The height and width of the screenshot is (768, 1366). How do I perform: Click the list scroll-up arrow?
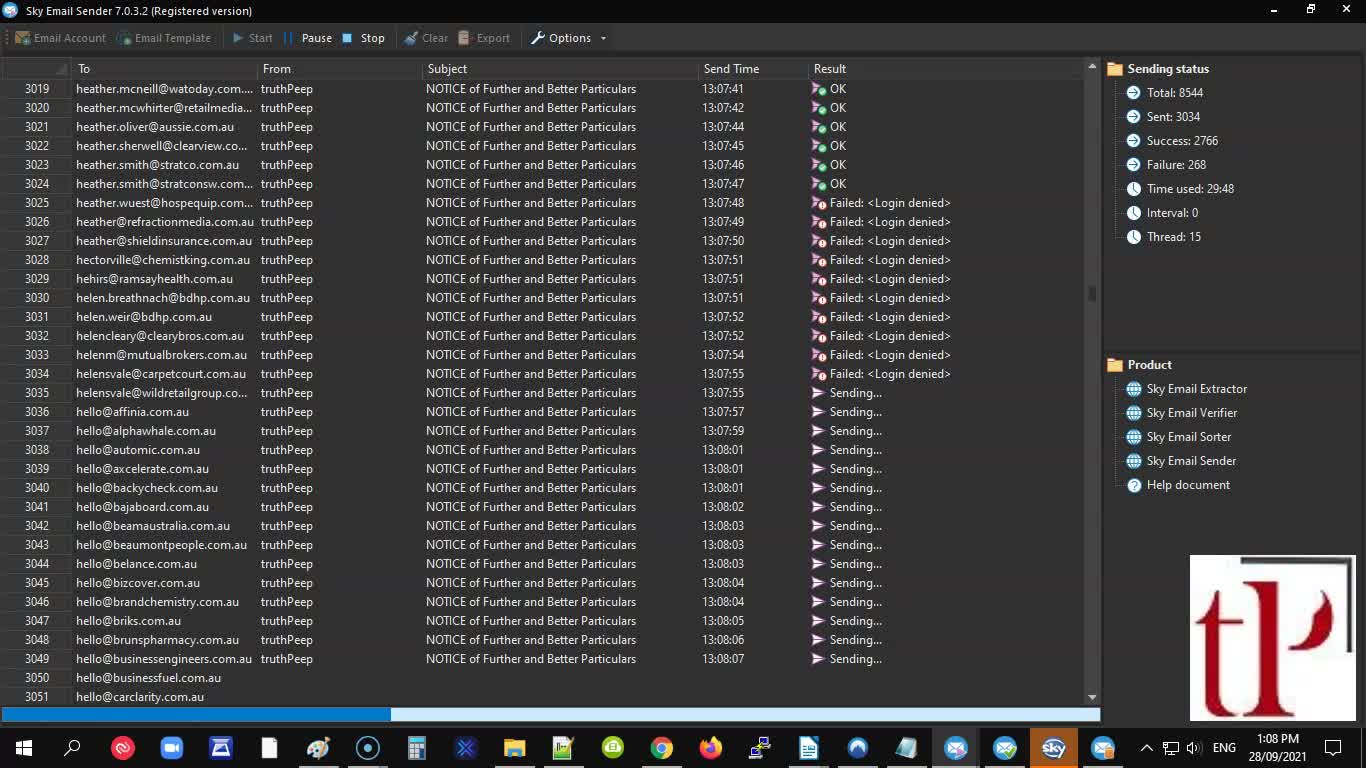1092,67
